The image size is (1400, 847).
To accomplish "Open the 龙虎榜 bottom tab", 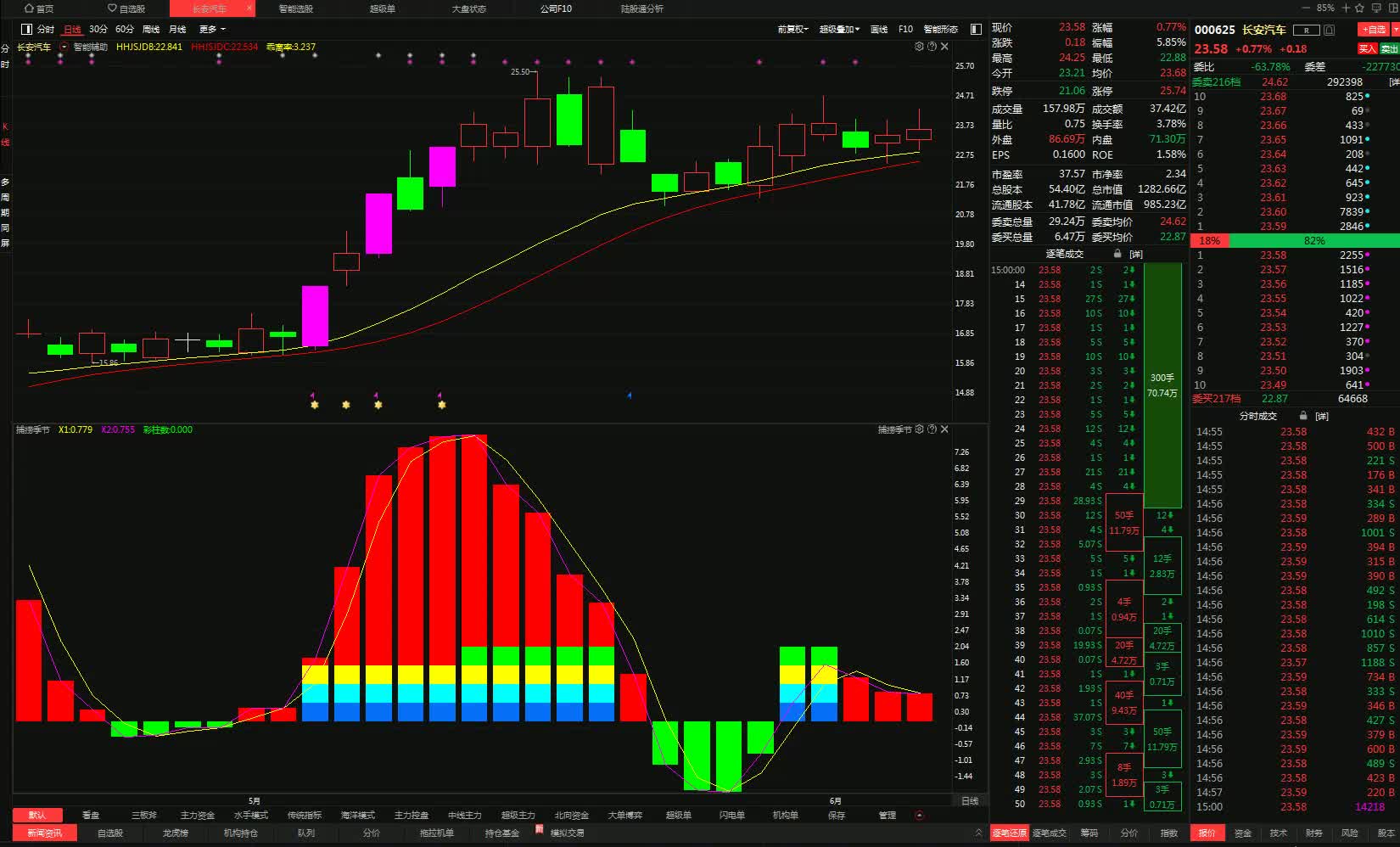I will tap(176, 833).
